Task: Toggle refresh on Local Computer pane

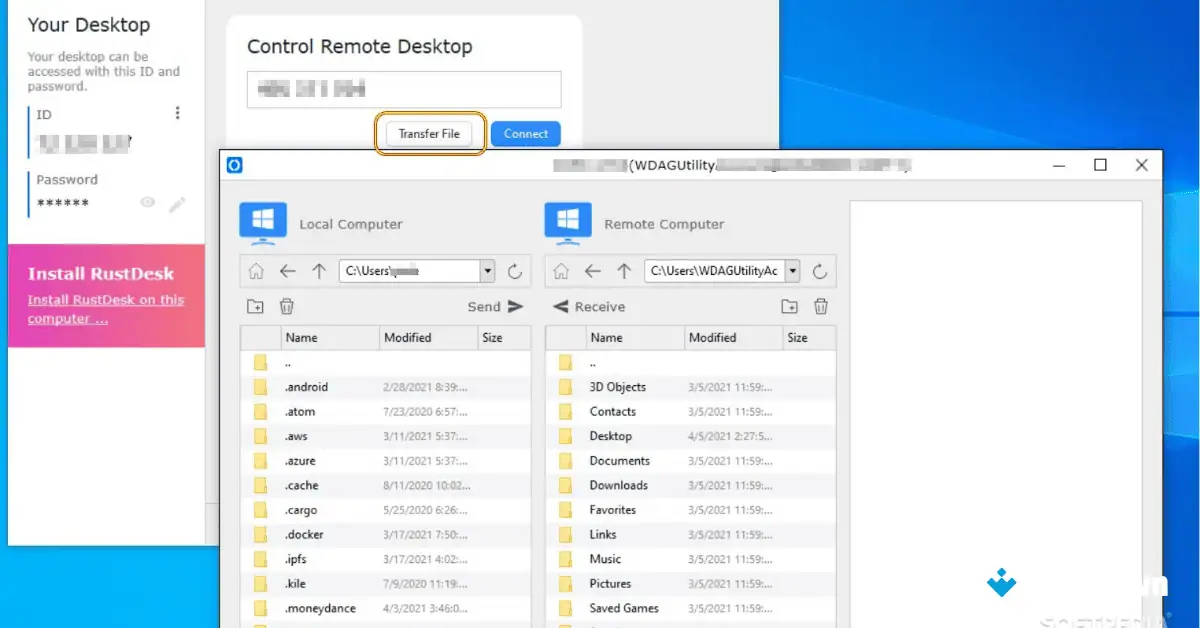Action: (x=514, y=270)
